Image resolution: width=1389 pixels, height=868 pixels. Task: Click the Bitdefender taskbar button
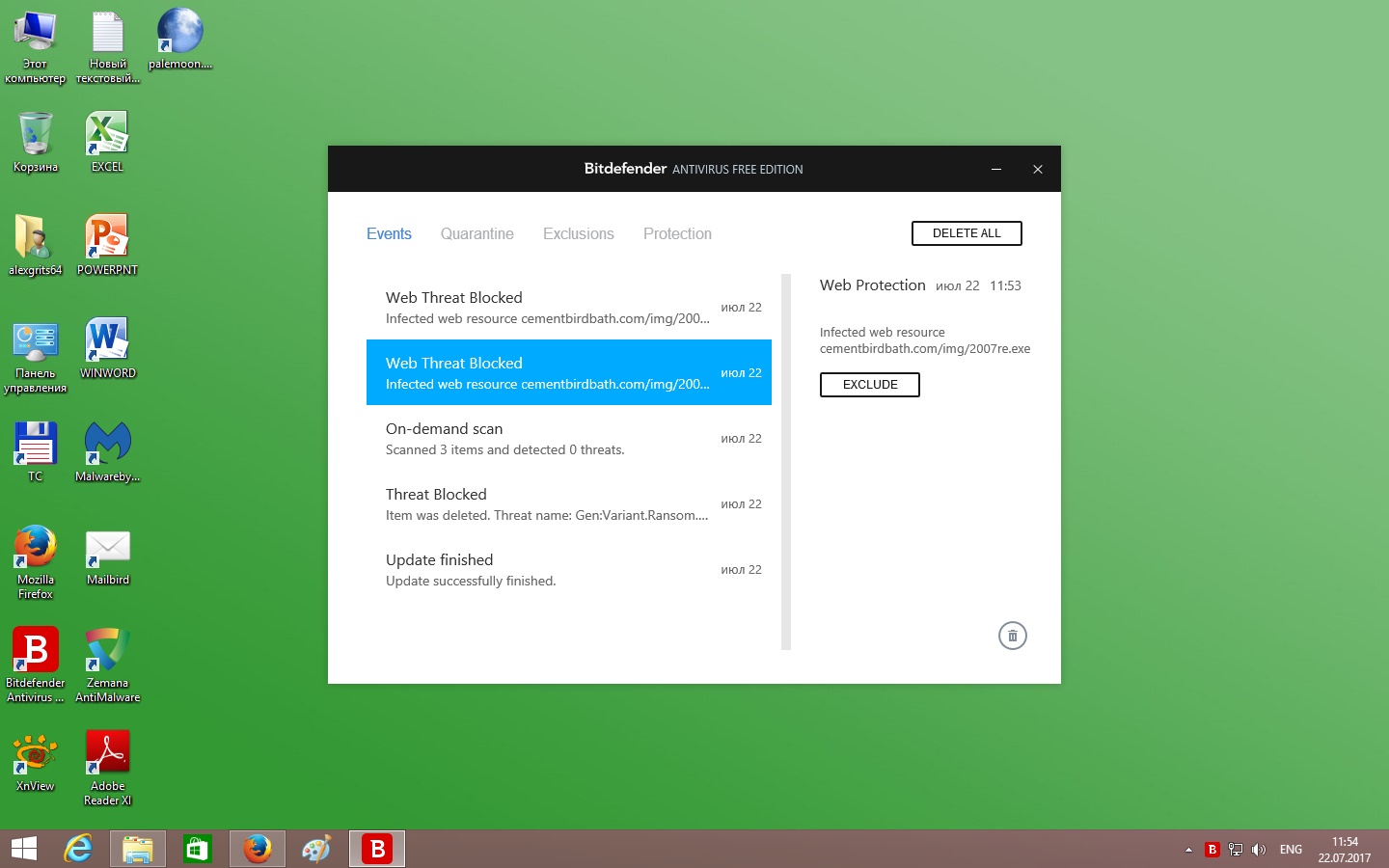tap(377, 849)
